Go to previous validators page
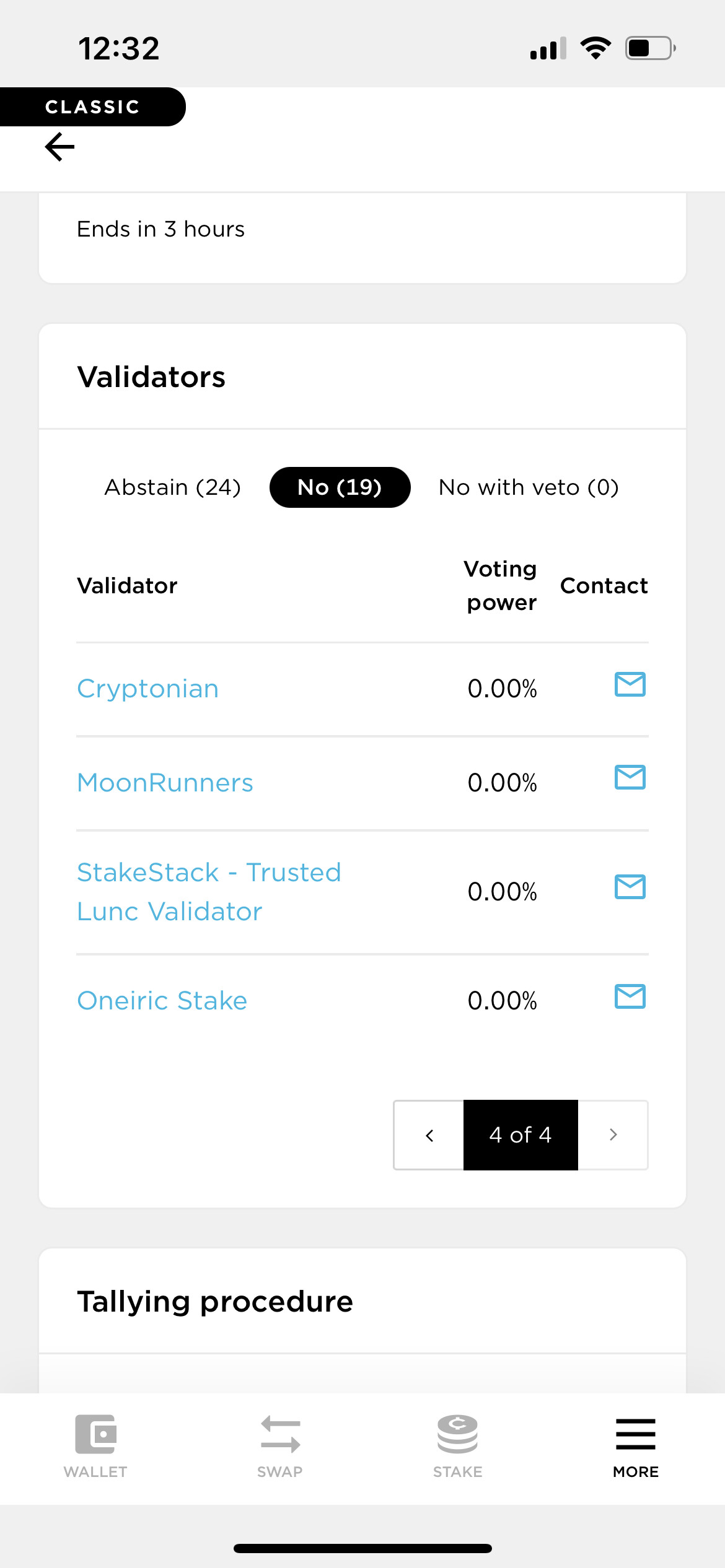The height and width of the screenshot is (1568, 725). point(429,1135)
